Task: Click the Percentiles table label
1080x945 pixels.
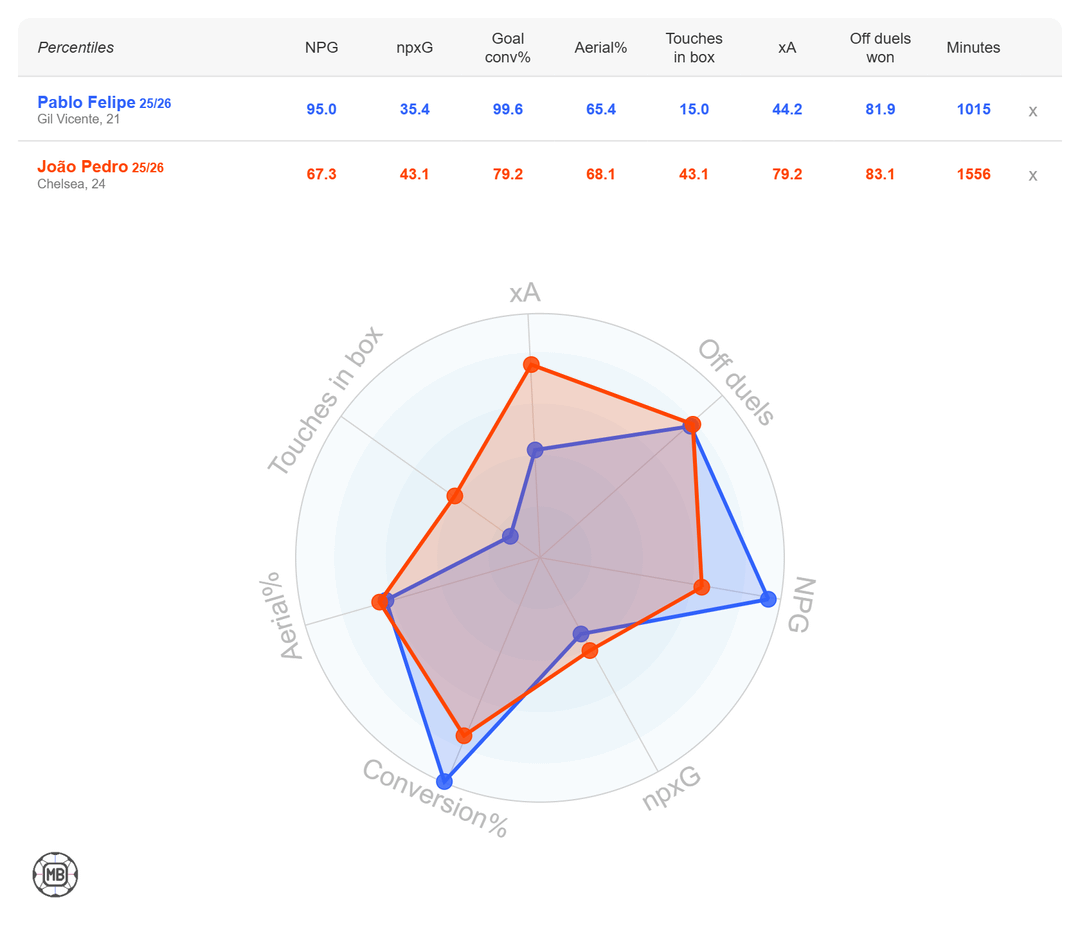Action: tap(76, 48)
